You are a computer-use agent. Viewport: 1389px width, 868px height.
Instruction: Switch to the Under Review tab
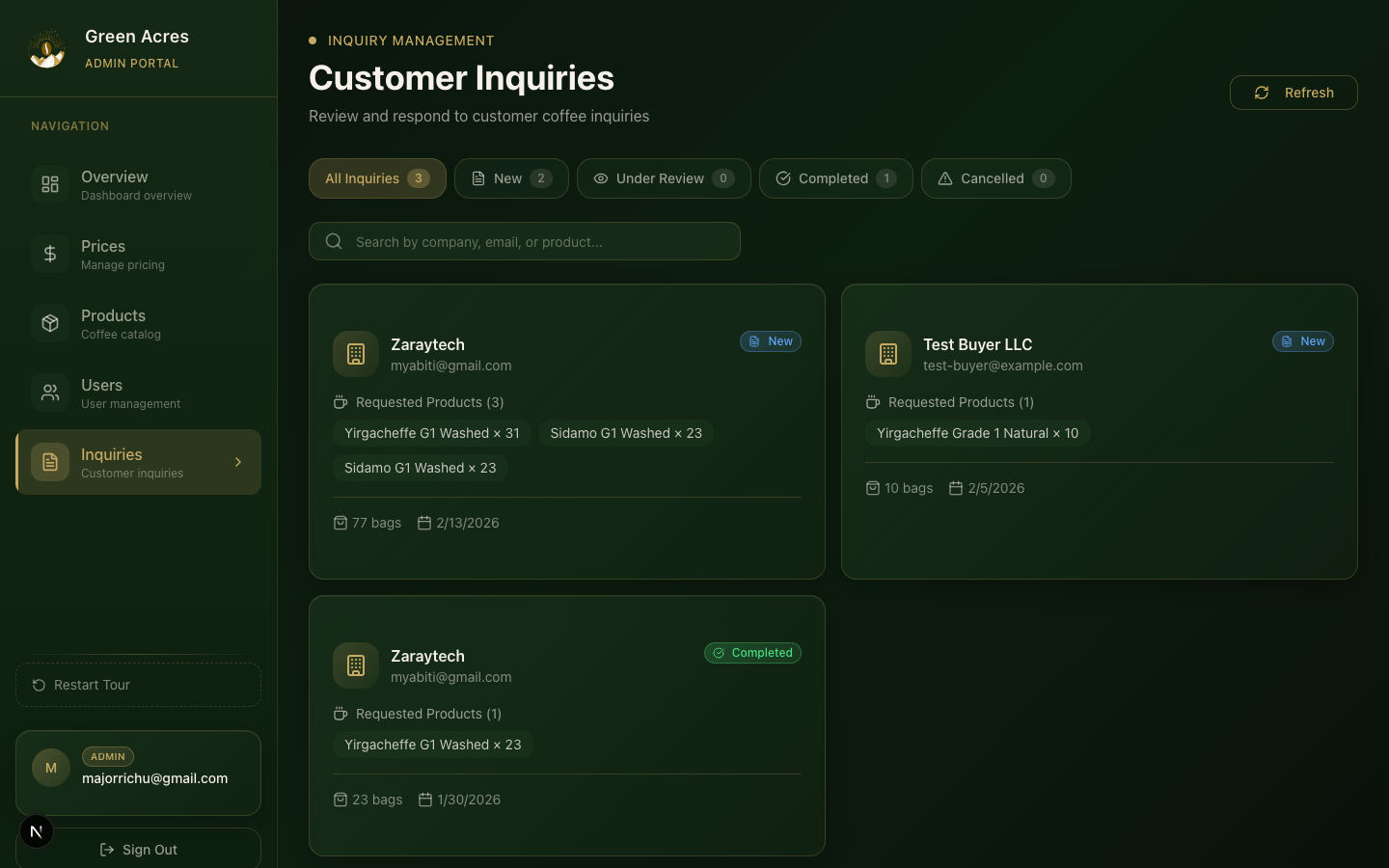click(664, 178)
